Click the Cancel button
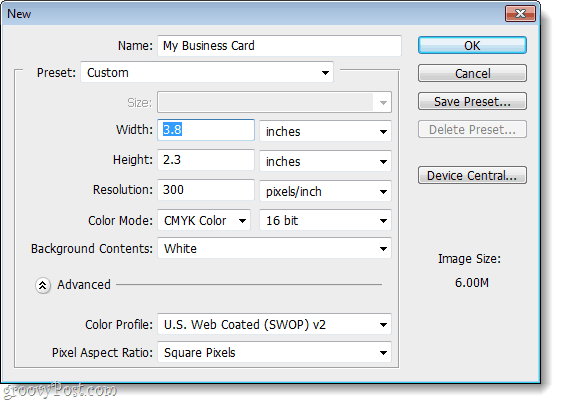The height and width of the screenshot is (404, 561). (472, 73)
